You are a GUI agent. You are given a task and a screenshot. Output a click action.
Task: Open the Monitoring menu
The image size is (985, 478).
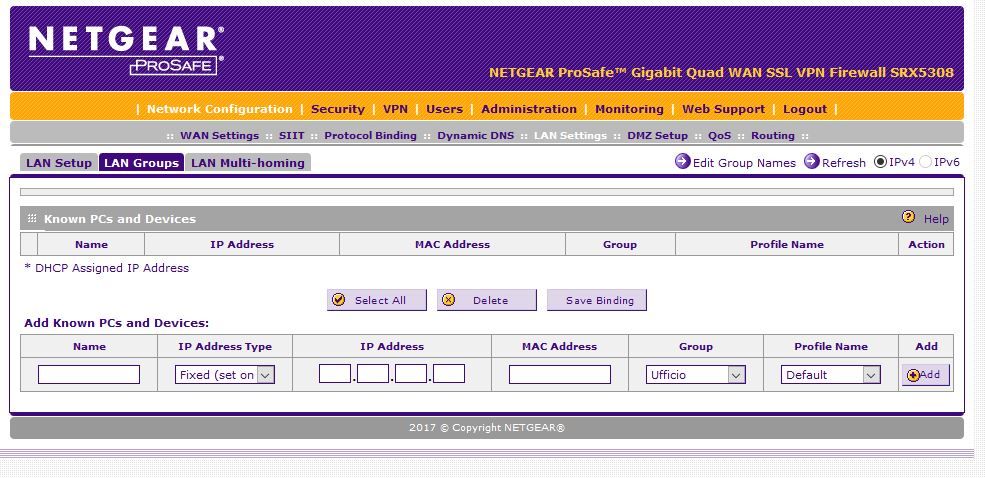pyautogui.click(x=629, y=109)
